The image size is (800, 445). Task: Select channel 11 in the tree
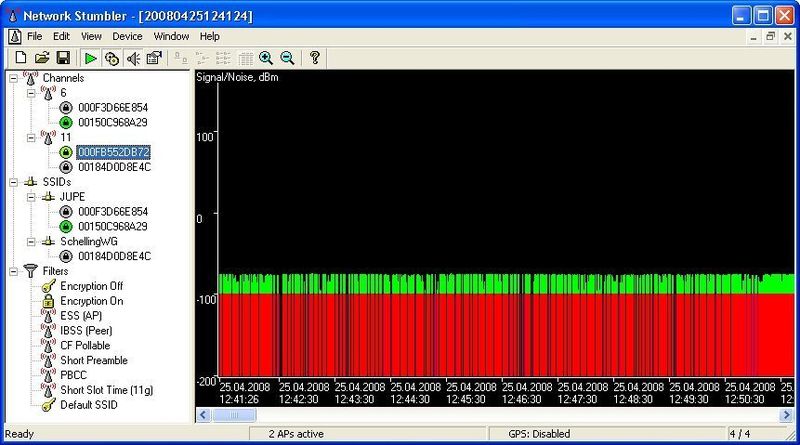tap(66, 137)
